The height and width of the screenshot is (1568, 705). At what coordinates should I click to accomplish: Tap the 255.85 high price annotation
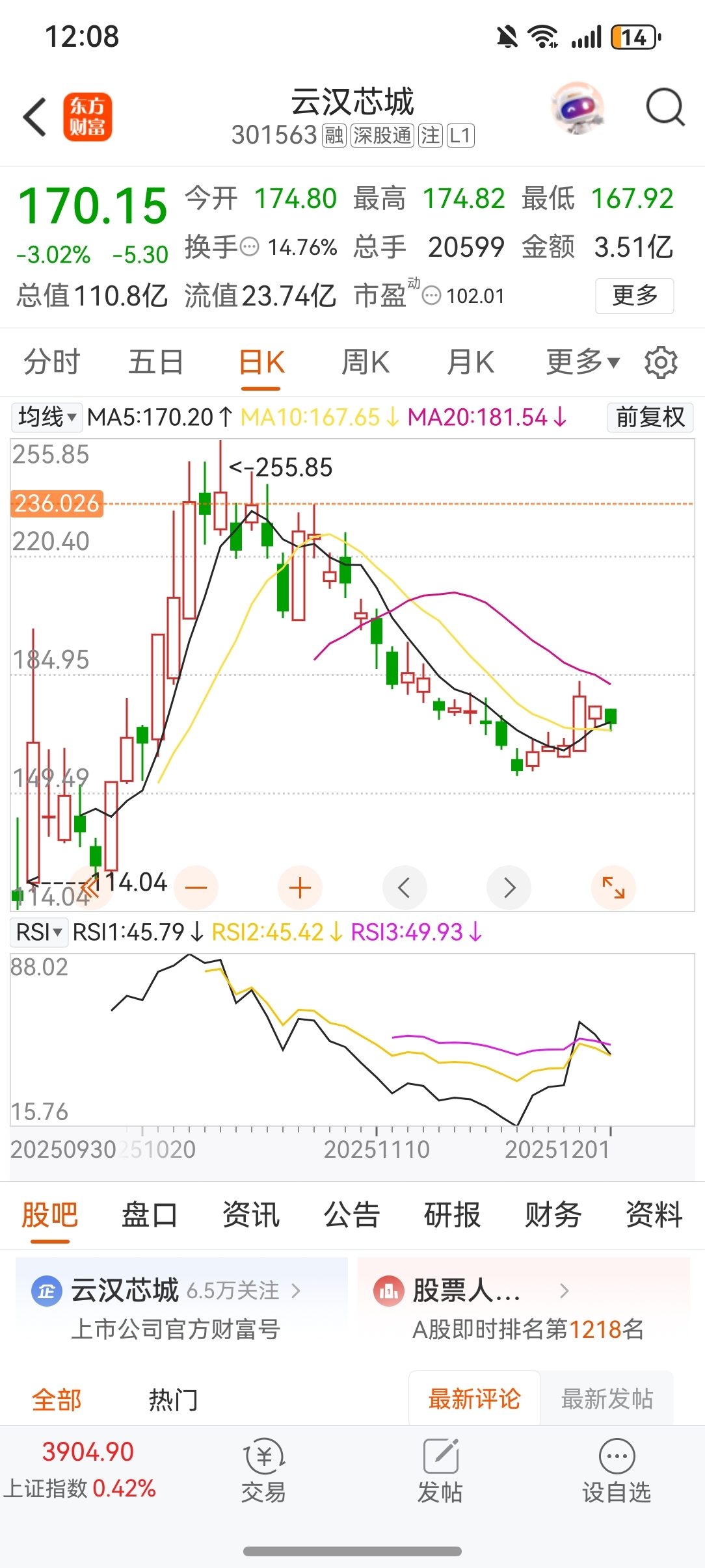[281, 467]
